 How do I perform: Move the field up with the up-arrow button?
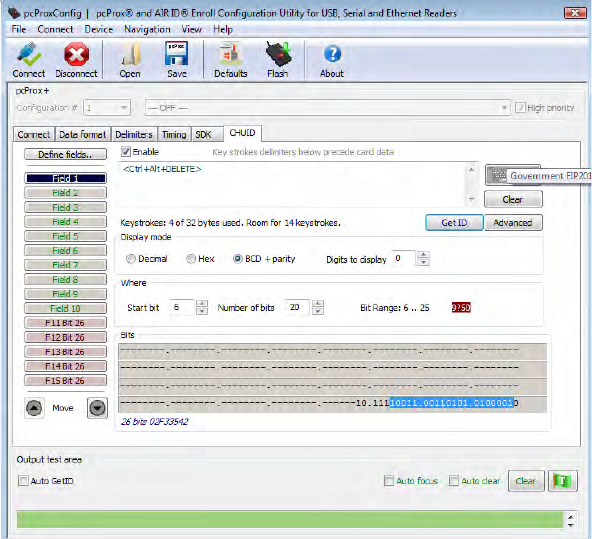coord(34,408)
